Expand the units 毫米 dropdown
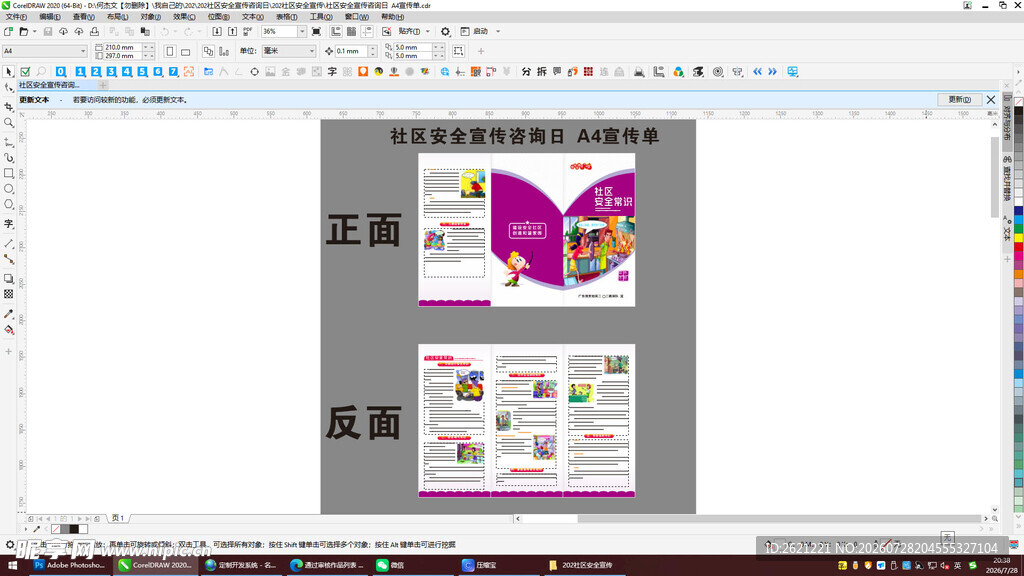 [312, 51]
